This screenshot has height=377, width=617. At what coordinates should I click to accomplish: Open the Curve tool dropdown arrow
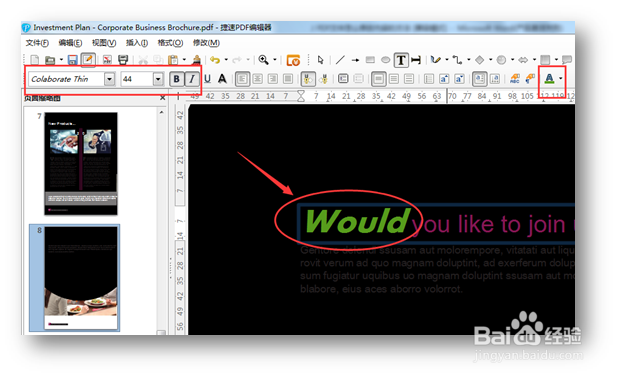click(447, 60)
